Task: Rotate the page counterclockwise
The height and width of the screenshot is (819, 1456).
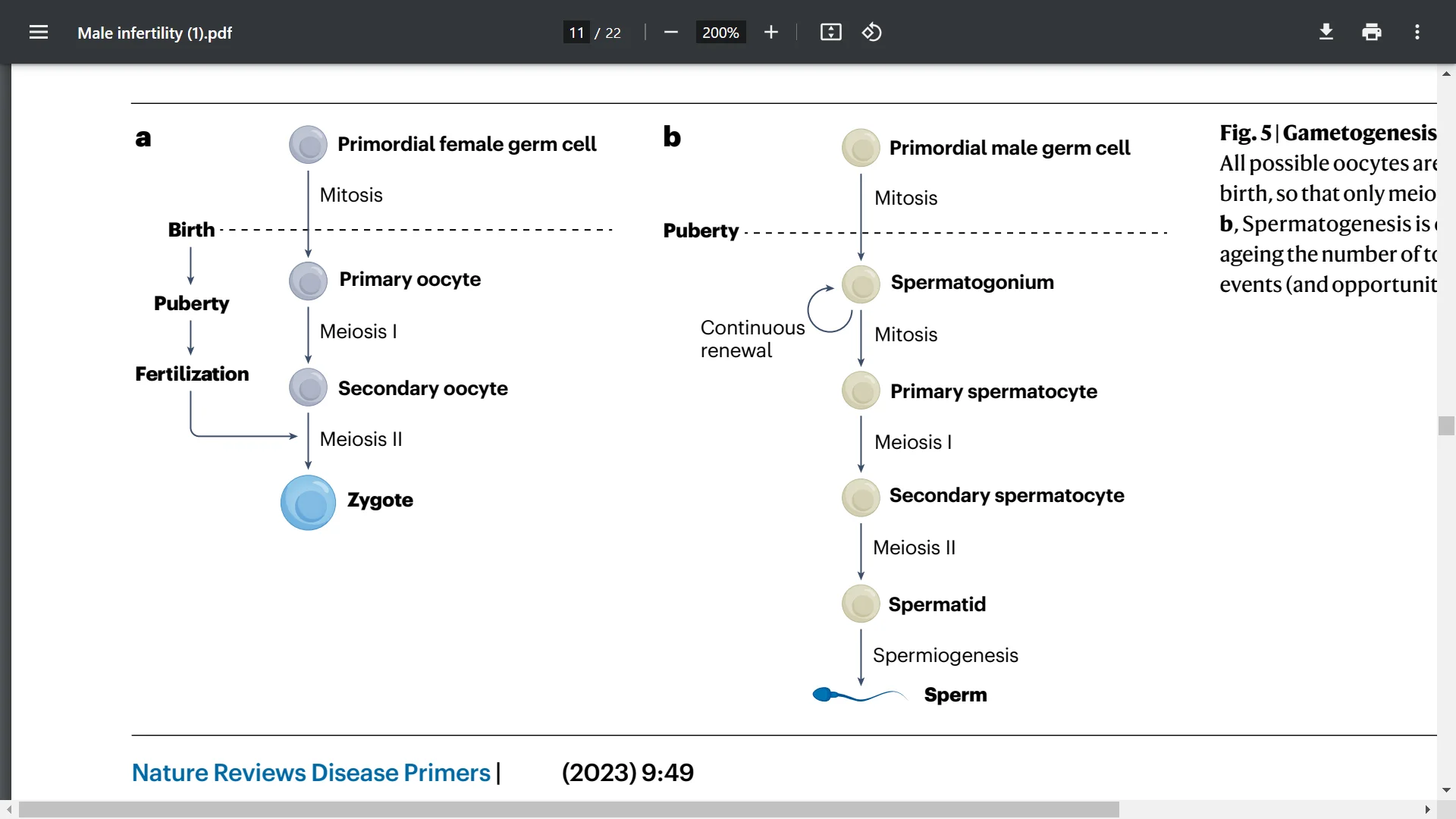Action: [x=872, y=32]
